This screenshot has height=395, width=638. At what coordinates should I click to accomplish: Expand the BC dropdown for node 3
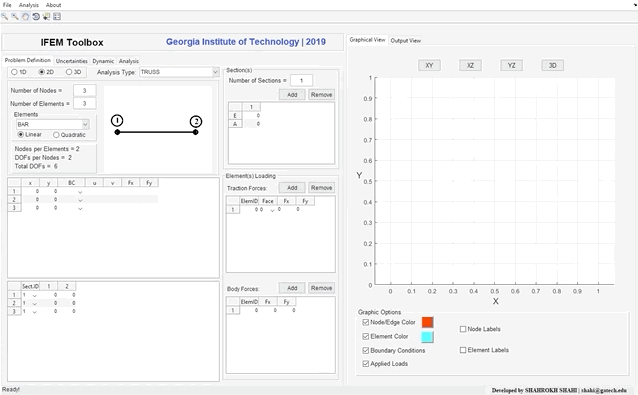(x=80, y=208)
